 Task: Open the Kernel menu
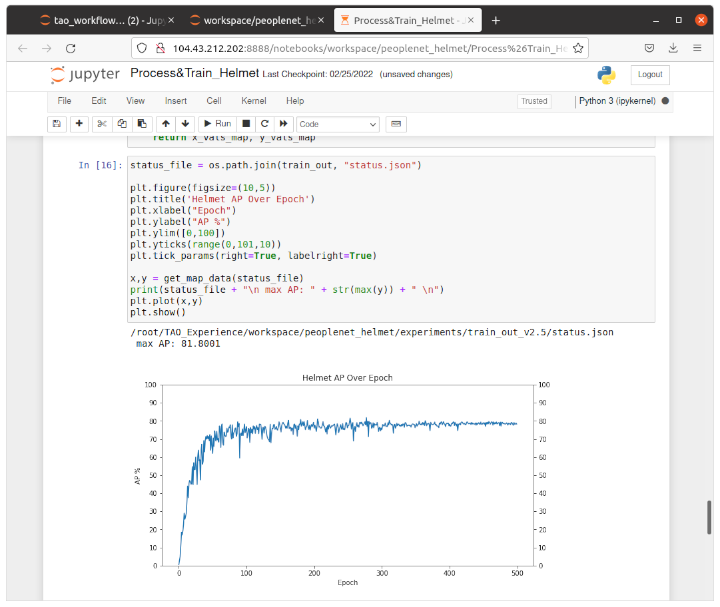253,101
